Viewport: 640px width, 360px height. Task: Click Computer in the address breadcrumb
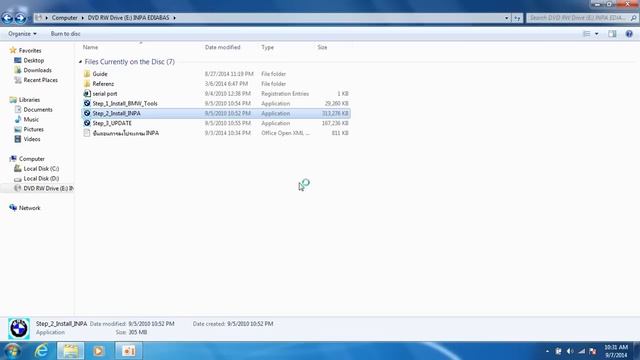click(x=64, y=18)
